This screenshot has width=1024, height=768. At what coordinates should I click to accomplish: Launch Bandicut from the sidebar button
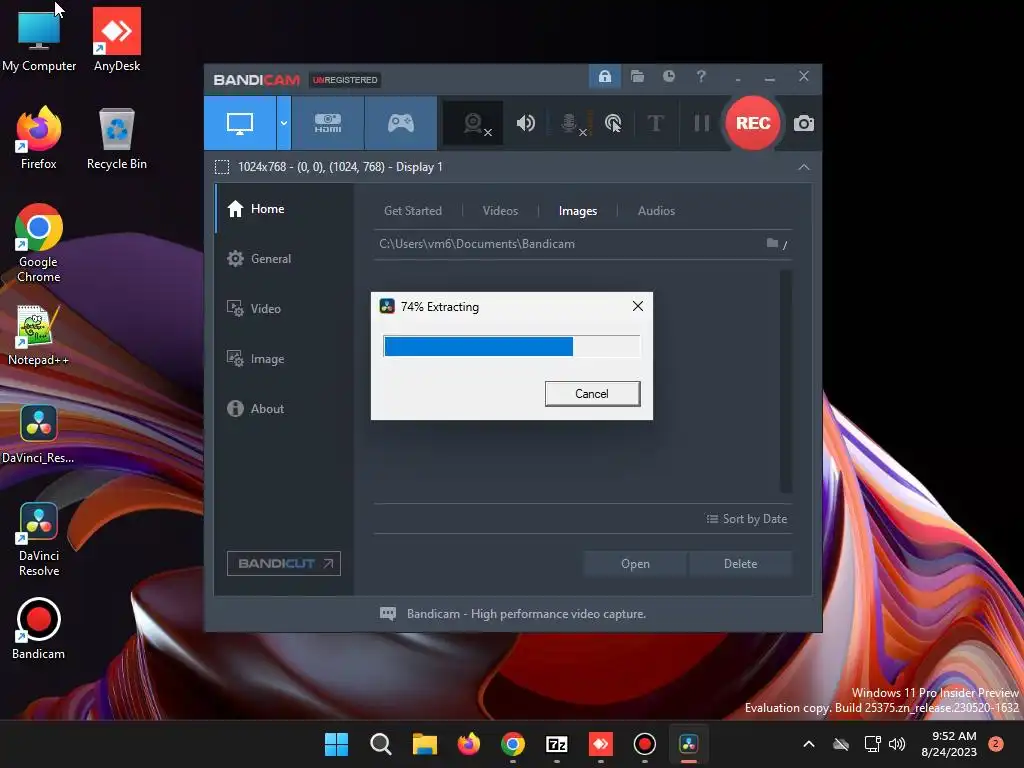[x=283, y=564]
